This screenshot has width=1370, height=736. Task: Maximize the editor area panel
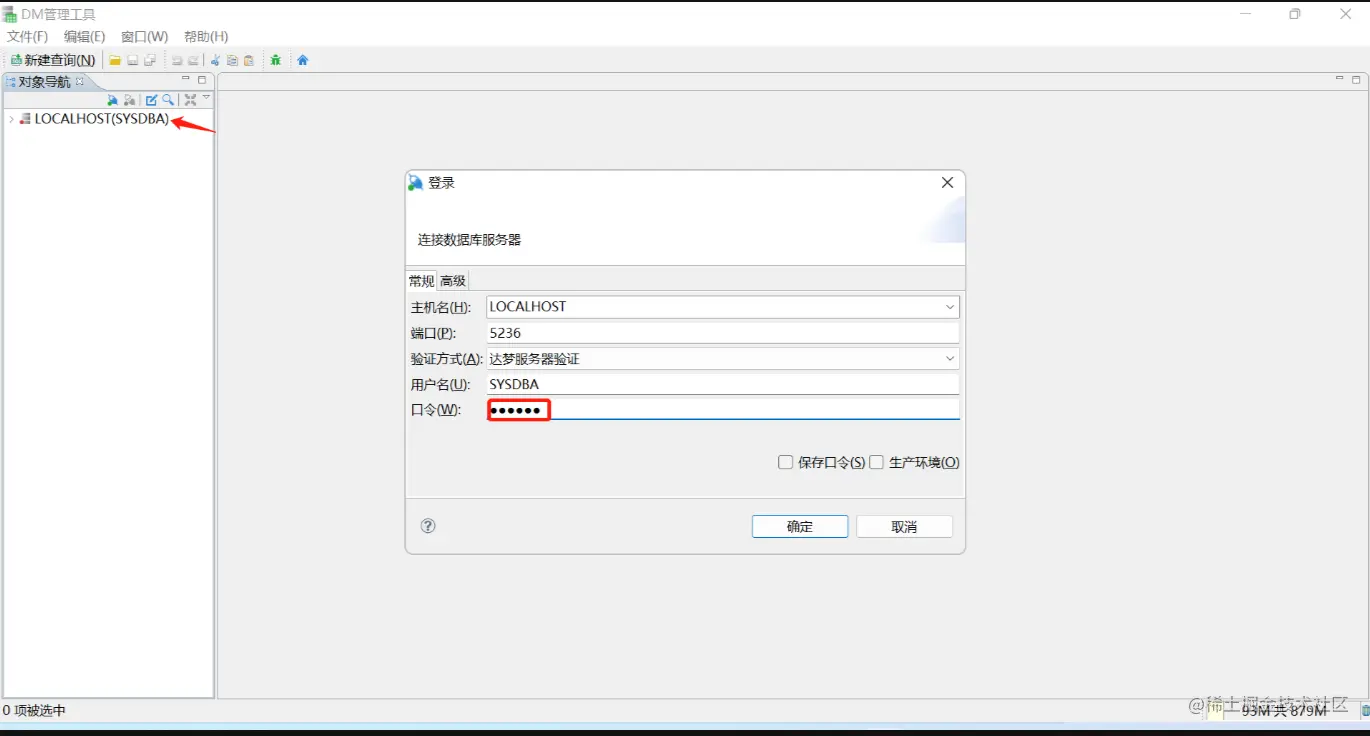point(1356,79)
